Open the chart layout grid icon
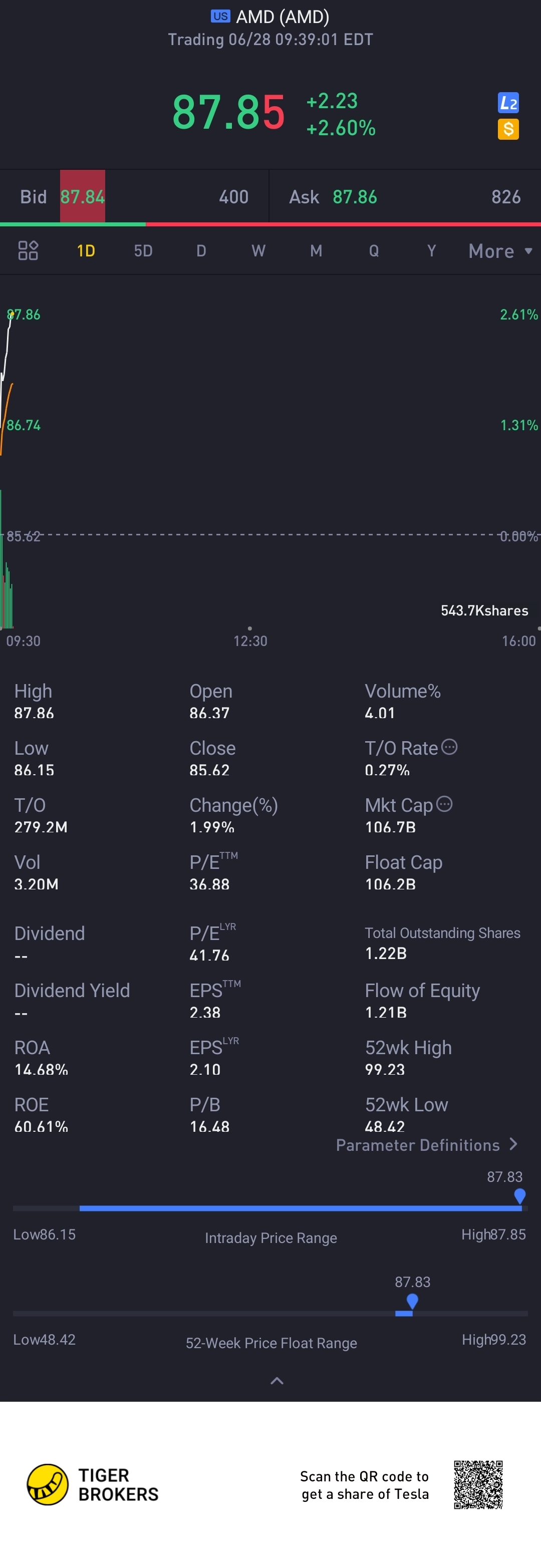This screenshot has height=1568, width=541. coord(28,251)
